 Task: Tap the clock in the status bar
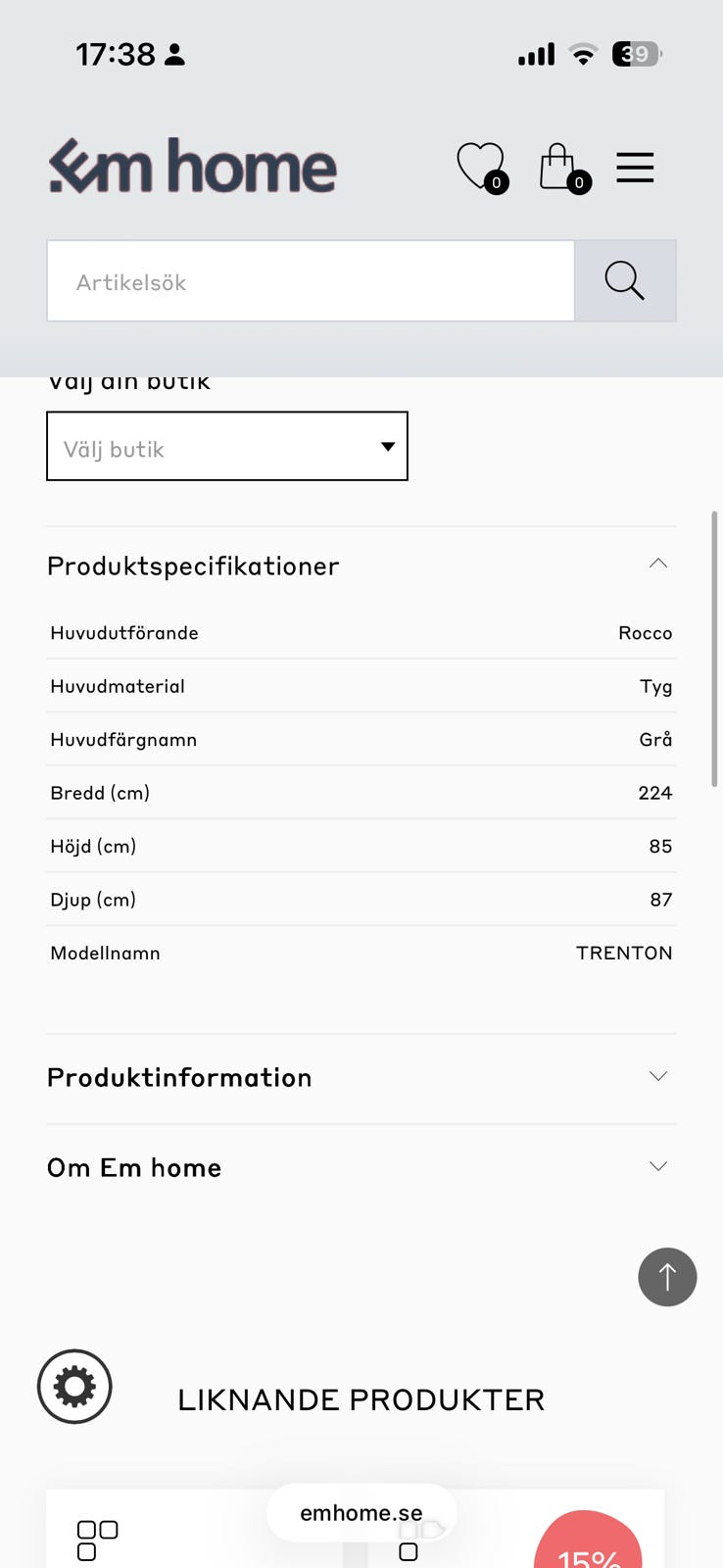(111, 55)
